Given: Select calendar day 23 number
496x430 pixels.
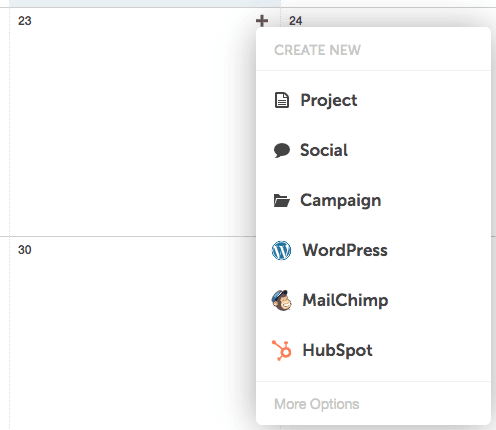Looking at the screenshot, I should click(x=25, y=21).
